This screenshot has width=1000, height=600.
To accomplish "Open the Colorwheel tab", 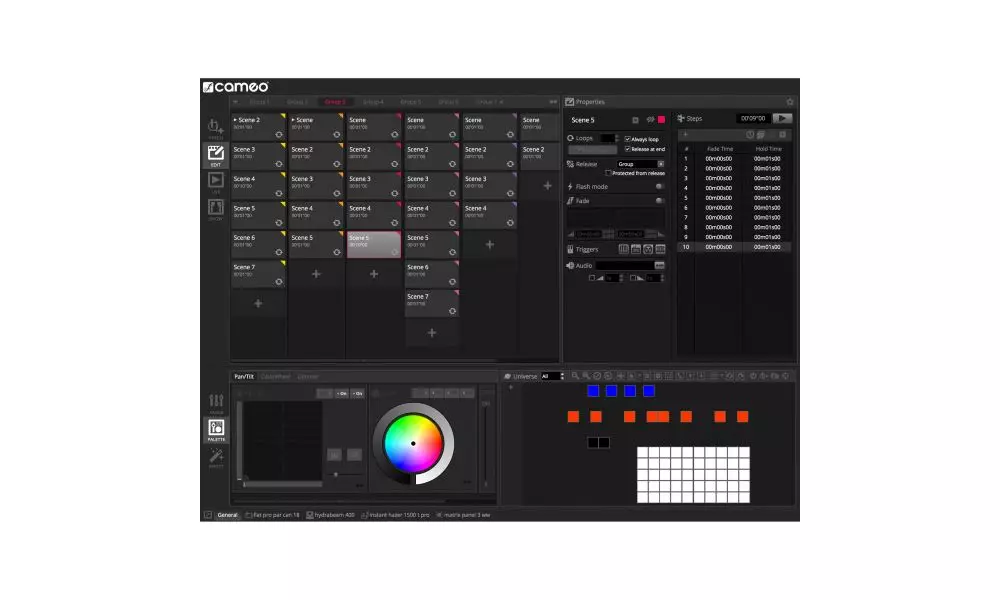I will [276, 377].
